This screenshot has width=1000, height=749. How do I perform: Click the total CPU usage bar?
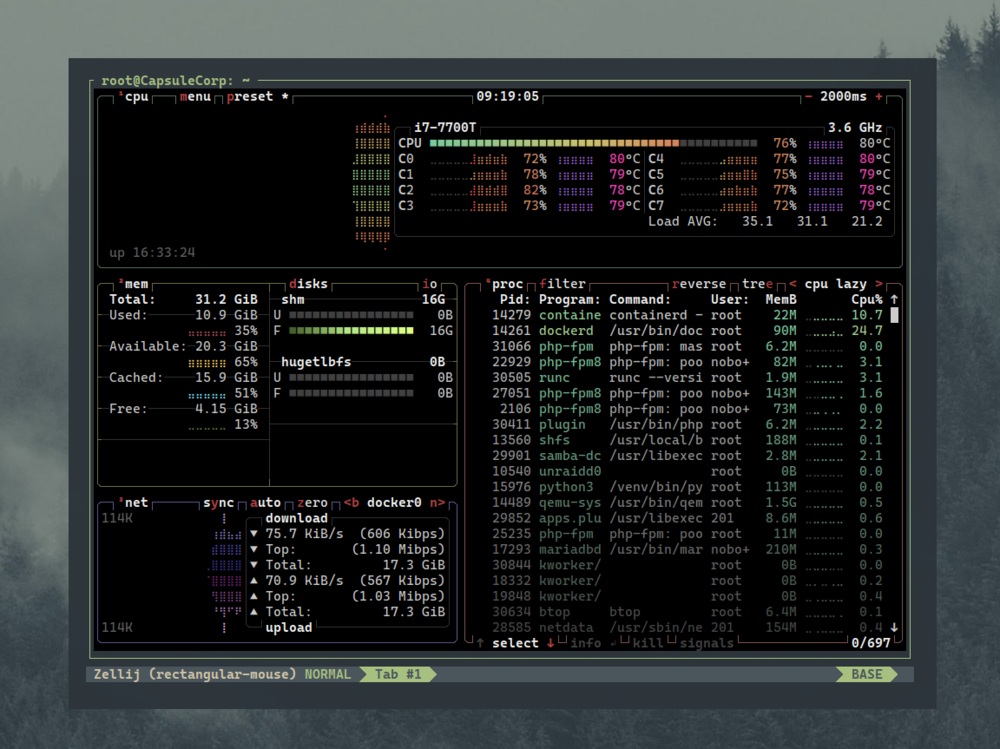point(593,144)
